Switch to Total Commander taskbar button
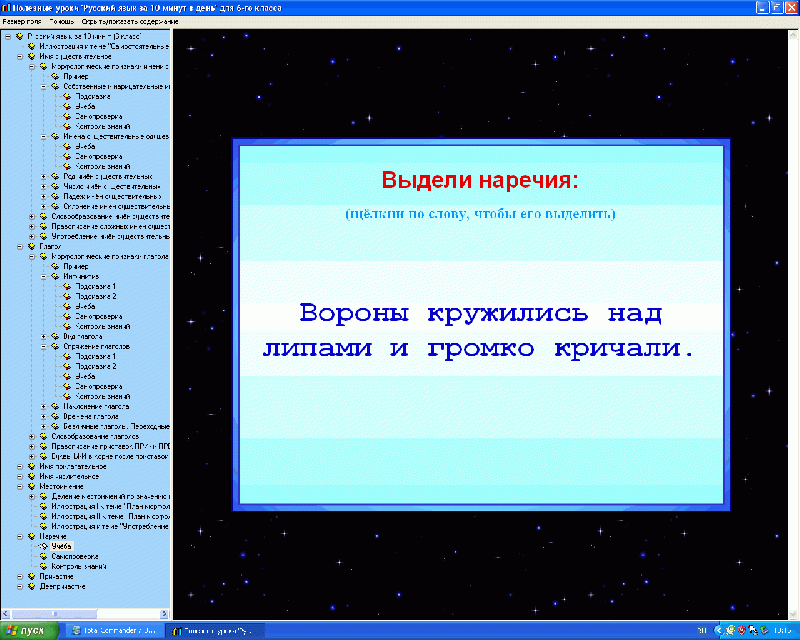The width and height of the screenshot is (800, 640). (114, 631)
